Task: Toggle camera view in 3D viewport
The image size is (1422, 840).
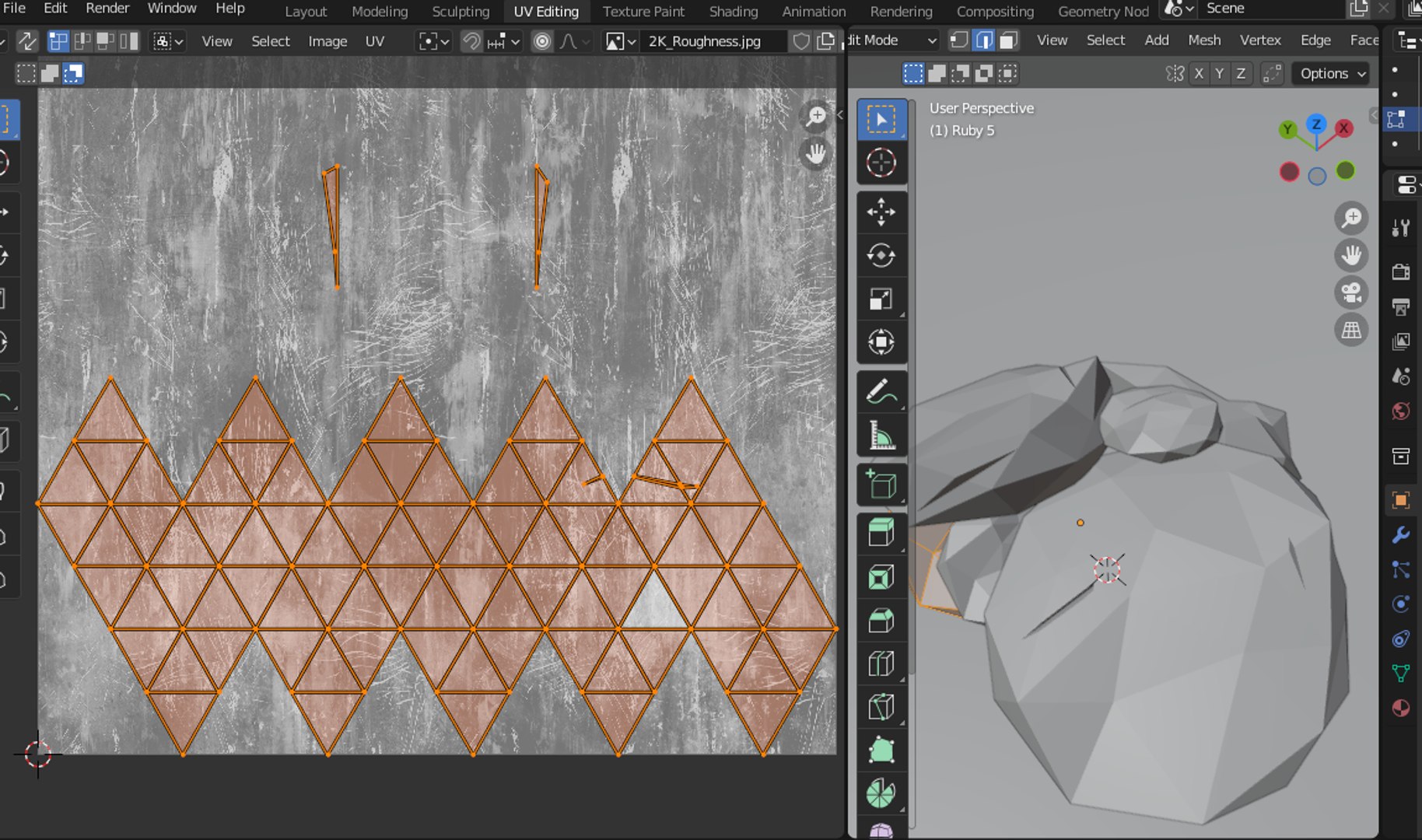Action: click(1351, 292)
